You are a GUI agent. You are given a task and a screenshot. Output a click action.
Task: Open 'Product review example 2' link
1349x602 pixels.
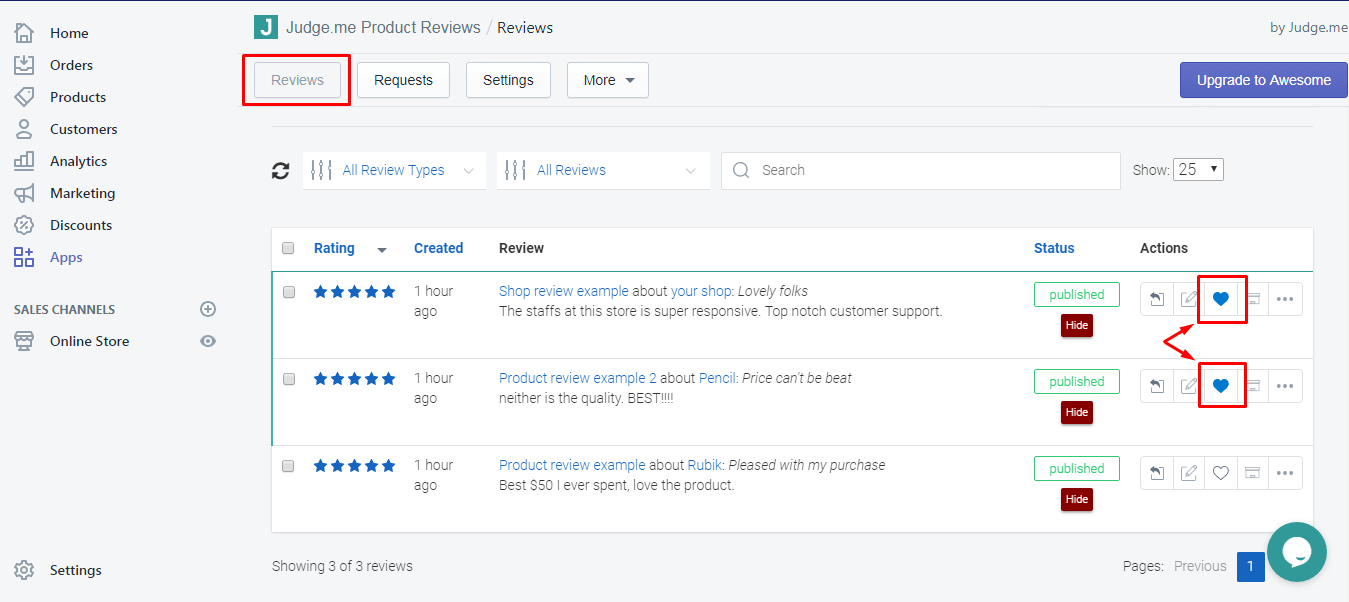[x=578, y=378]
